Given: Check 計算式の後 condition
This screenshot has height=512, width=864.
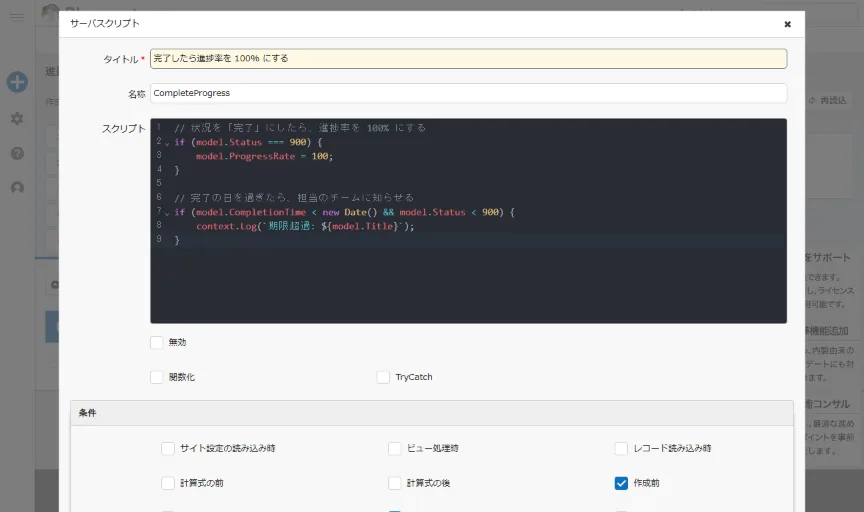Looking at the screenshot, I should point(395,483).
